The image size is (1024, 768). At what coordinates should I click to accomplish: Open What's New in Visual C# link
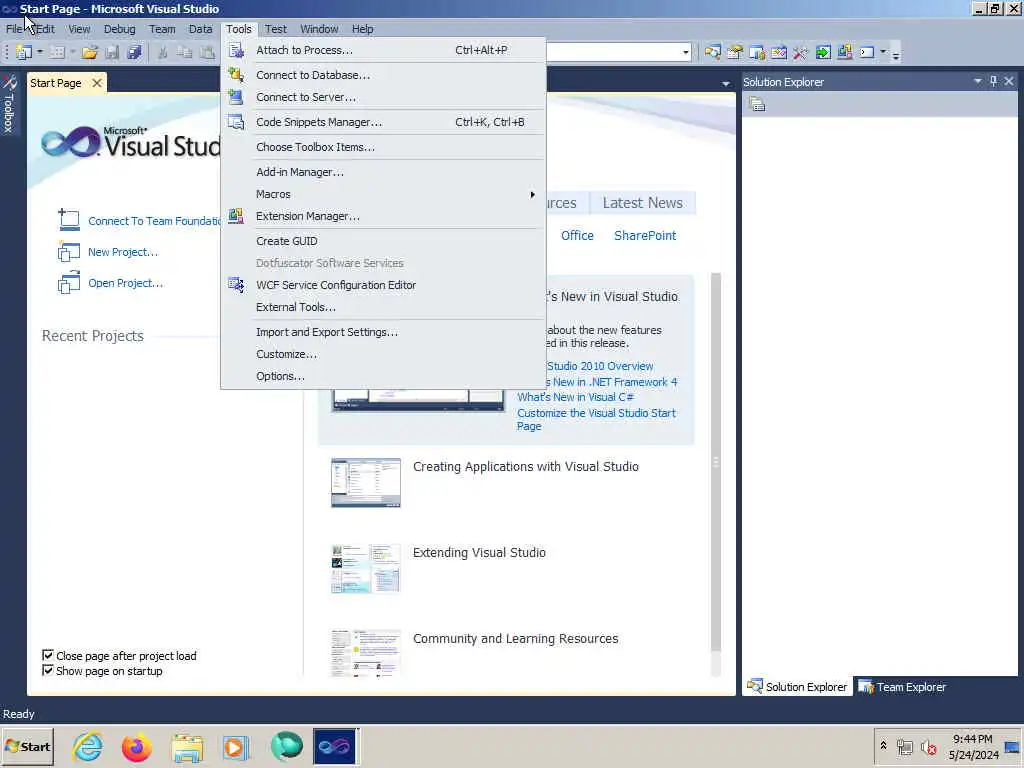click(575, 397)
